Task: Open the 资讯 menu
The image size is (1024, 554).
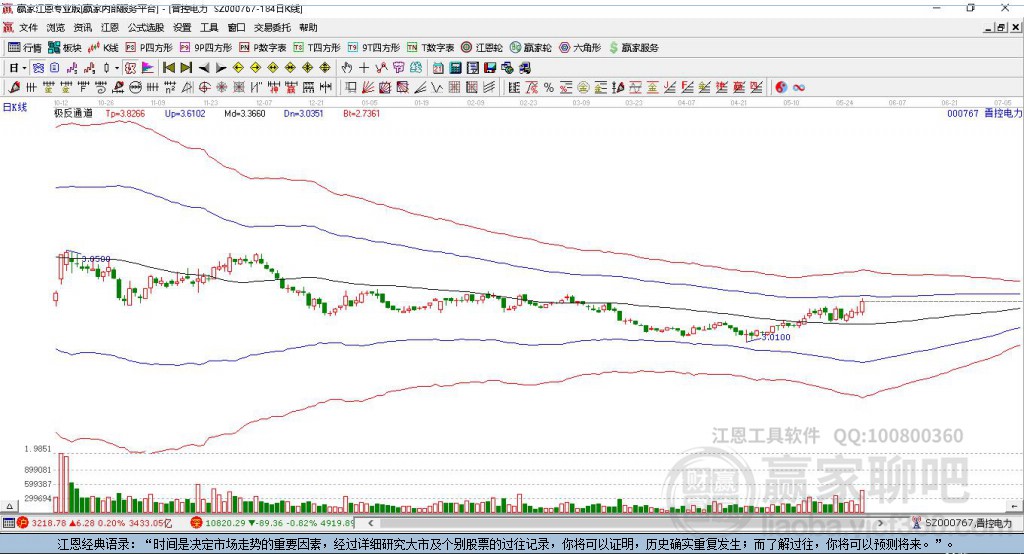Action: tap(82, 27)
